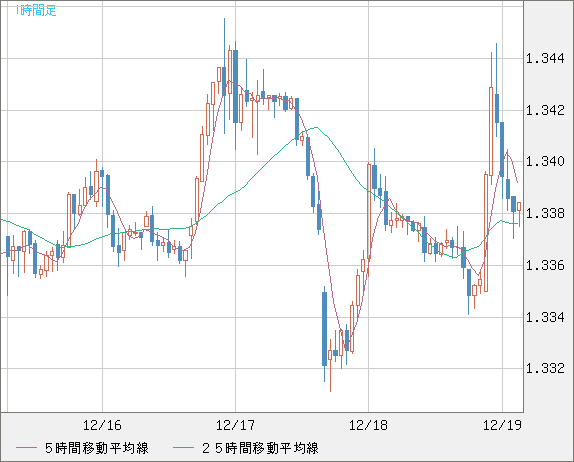Viewport: 574px width, 462px height.
Task: Click the 1.340 price axis label
Action: coord(545,161)
